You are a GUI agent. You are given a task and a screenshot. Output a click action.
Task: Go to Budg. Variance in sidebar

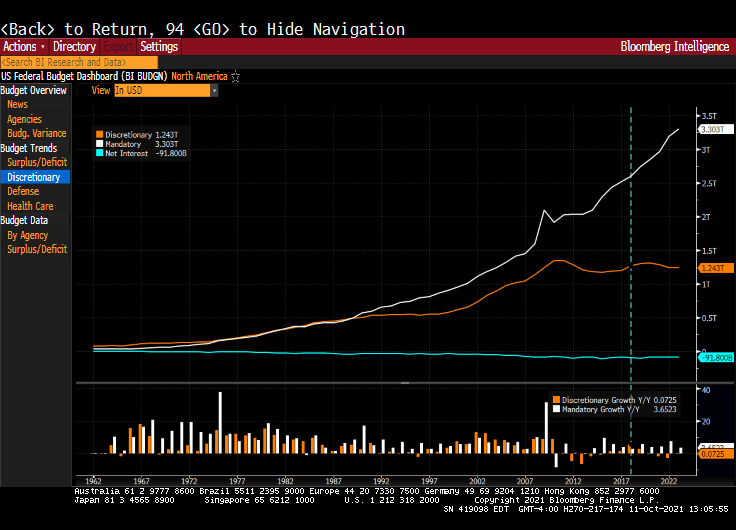(x=36, y=133)
